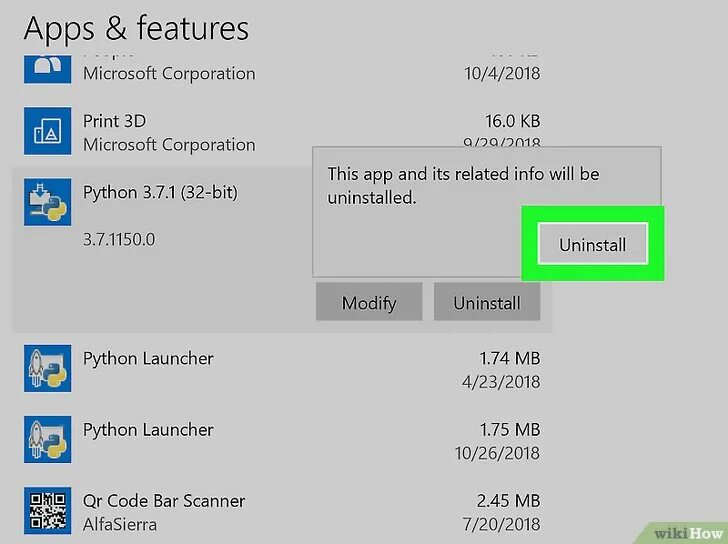728x544 pixels.
Task: Click the Modify button for Python 3.7.1
Action: pyautogui.click(x=369, y=302)
